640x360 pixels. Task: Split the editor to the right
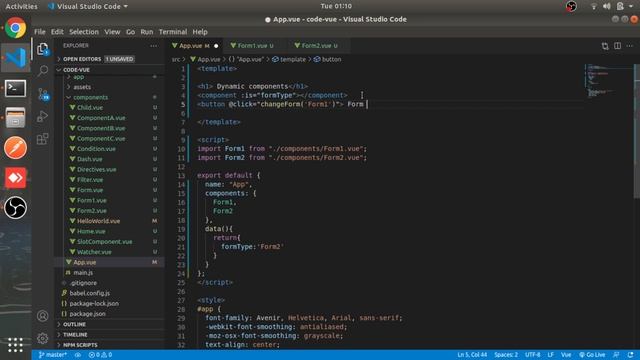click(x=618, y=46)
